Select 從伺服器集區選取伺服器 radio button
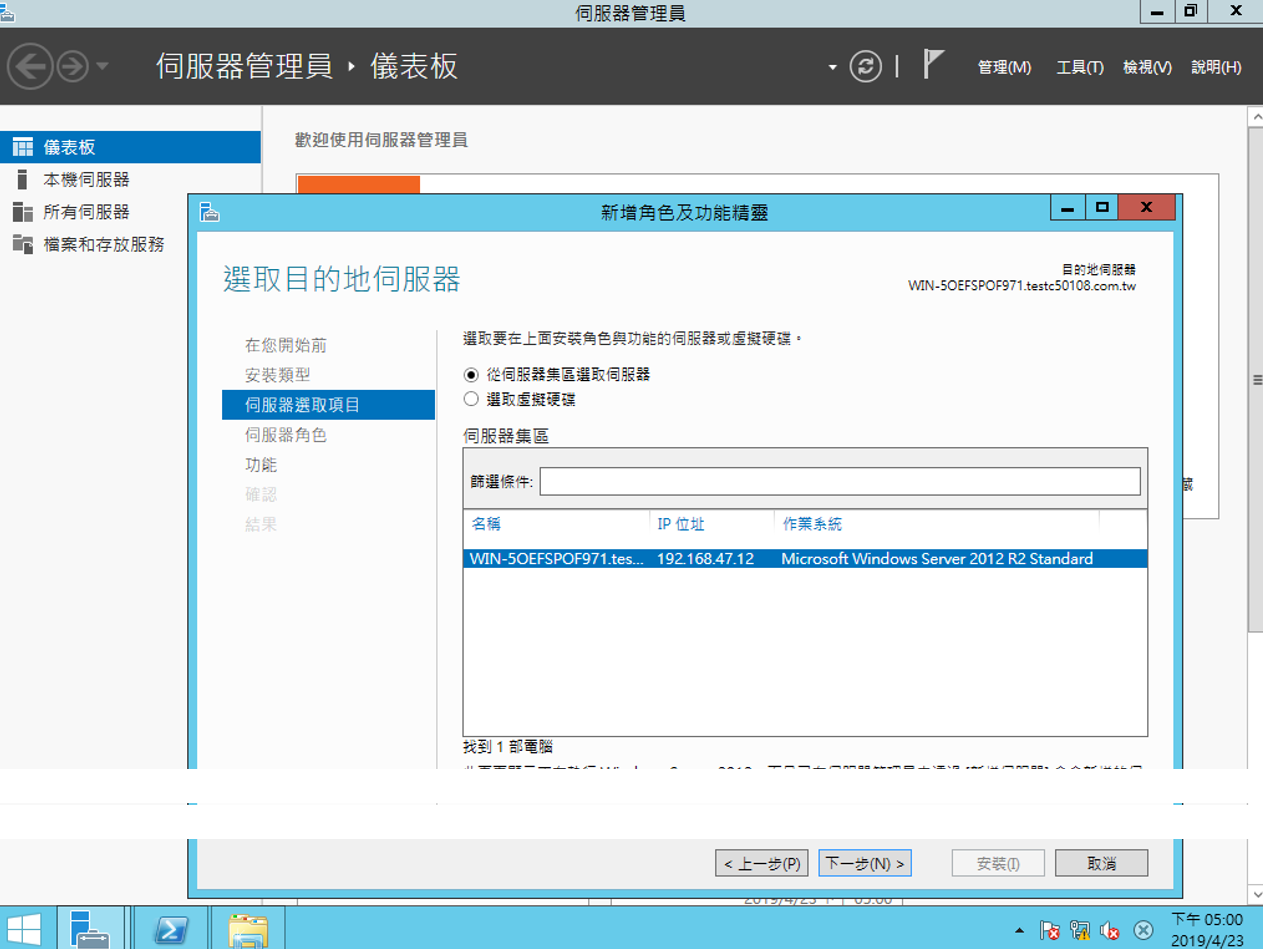This screenshot has height=949, width=1263. click(472, 374)
